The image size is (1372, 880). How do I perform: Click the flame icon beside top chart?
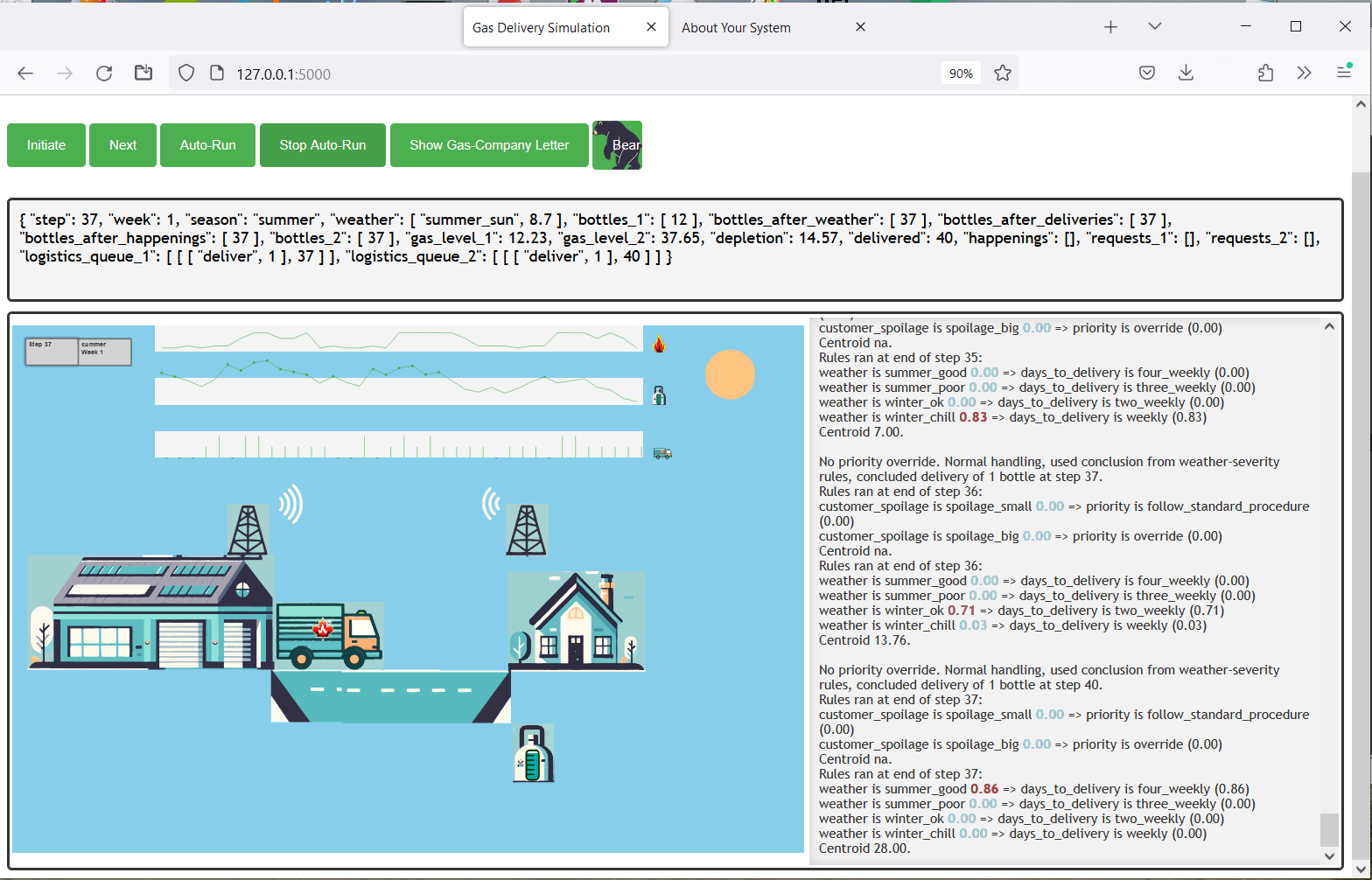tap(660, 344)
